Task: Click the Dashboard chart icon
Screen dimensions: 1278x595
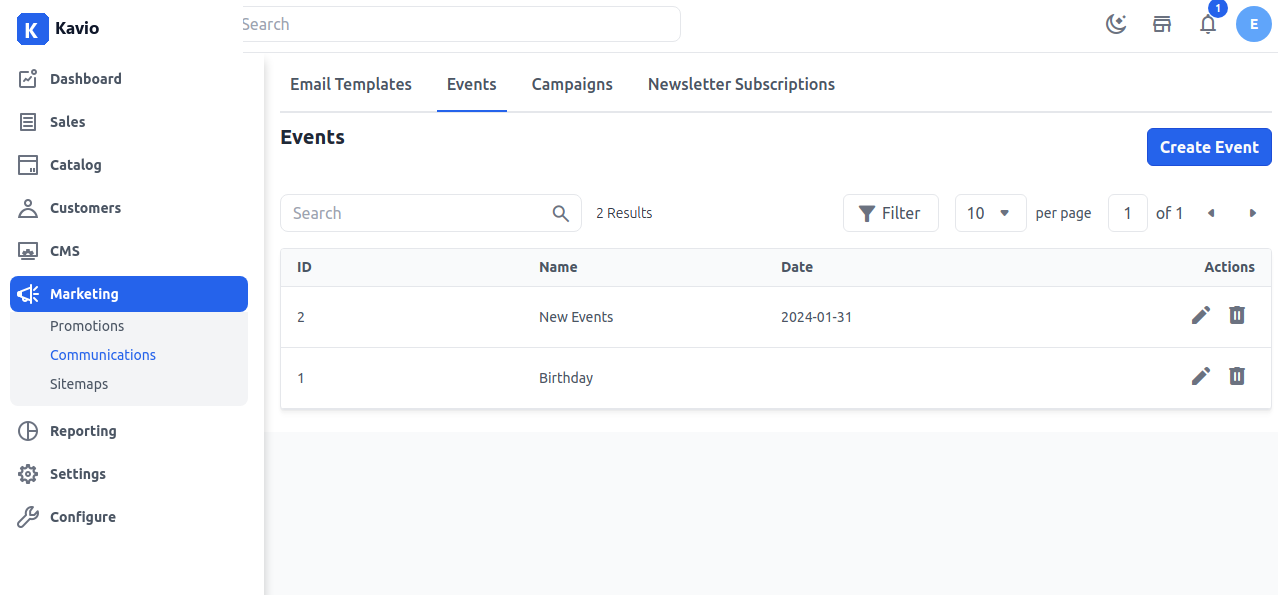Action: [x=28, y=79]
